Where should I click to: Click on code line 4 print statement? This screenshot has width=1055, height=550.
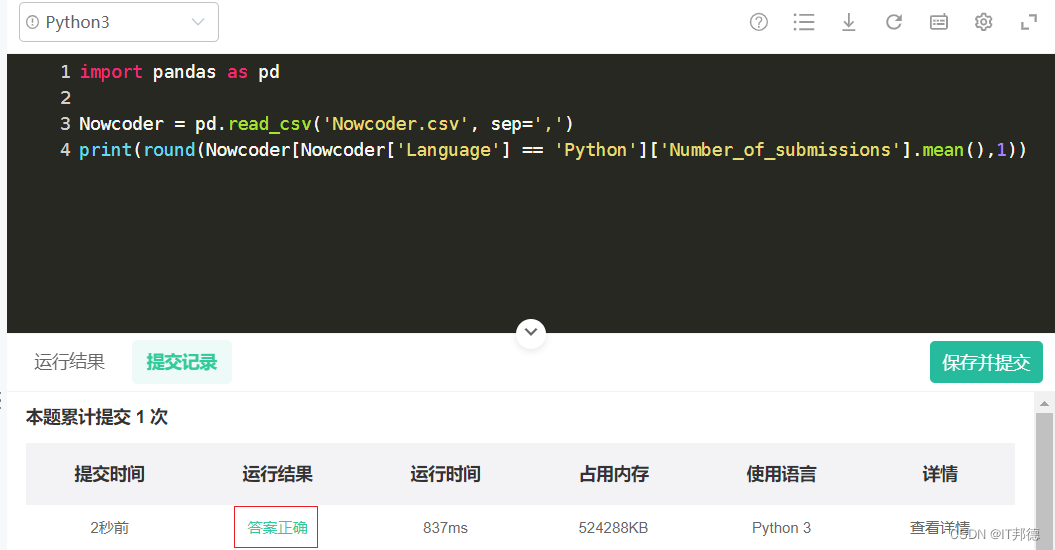tap(553, 149)
